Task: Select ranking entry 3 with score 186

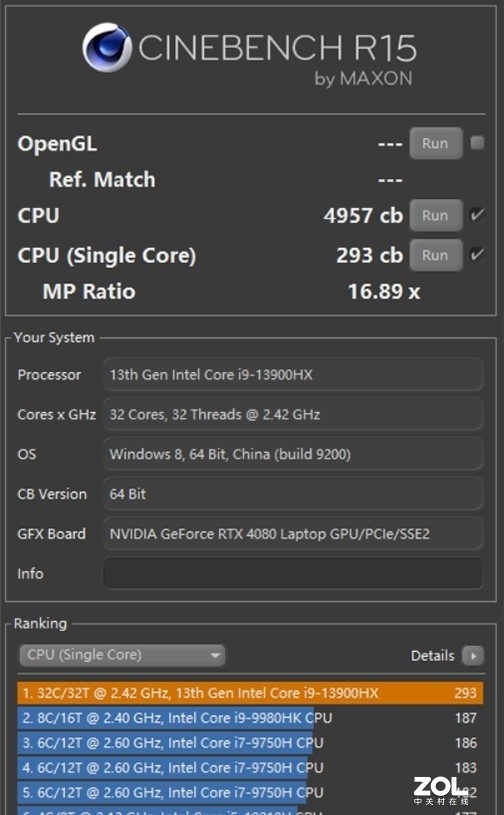Action: point(250,743)
